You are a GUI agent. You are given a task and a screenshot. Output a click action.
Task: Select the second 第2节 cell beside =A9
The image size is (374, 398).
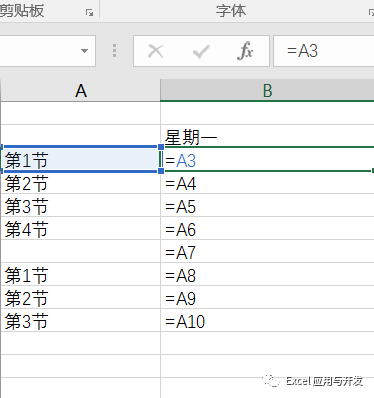point(80,297)
